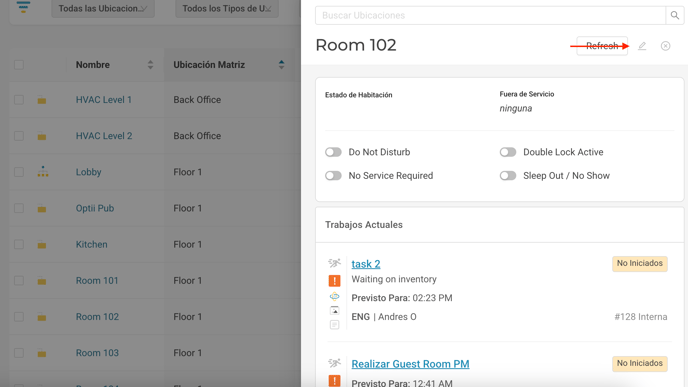Open the Optii Pub location link
Screen dimensions: 688x387
coord(95,208)
